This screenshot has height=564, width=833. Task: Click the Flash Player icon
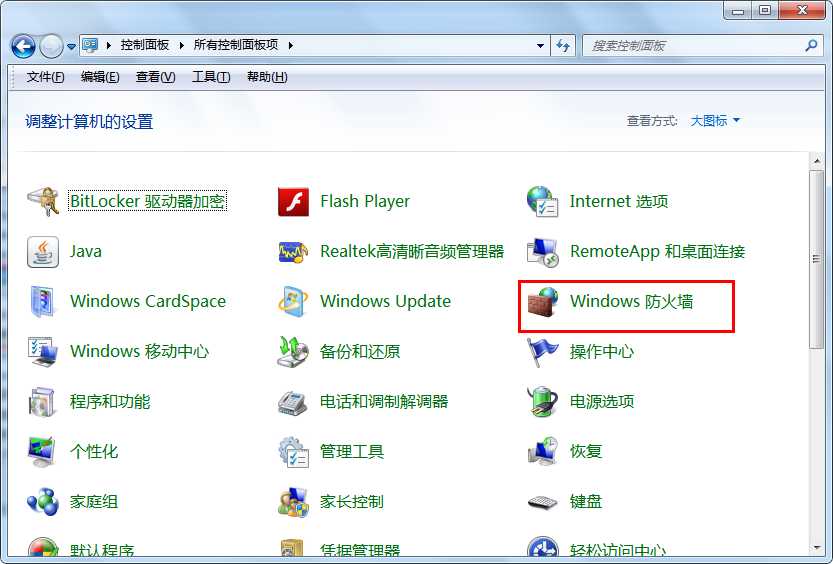(x=293, y=202)
